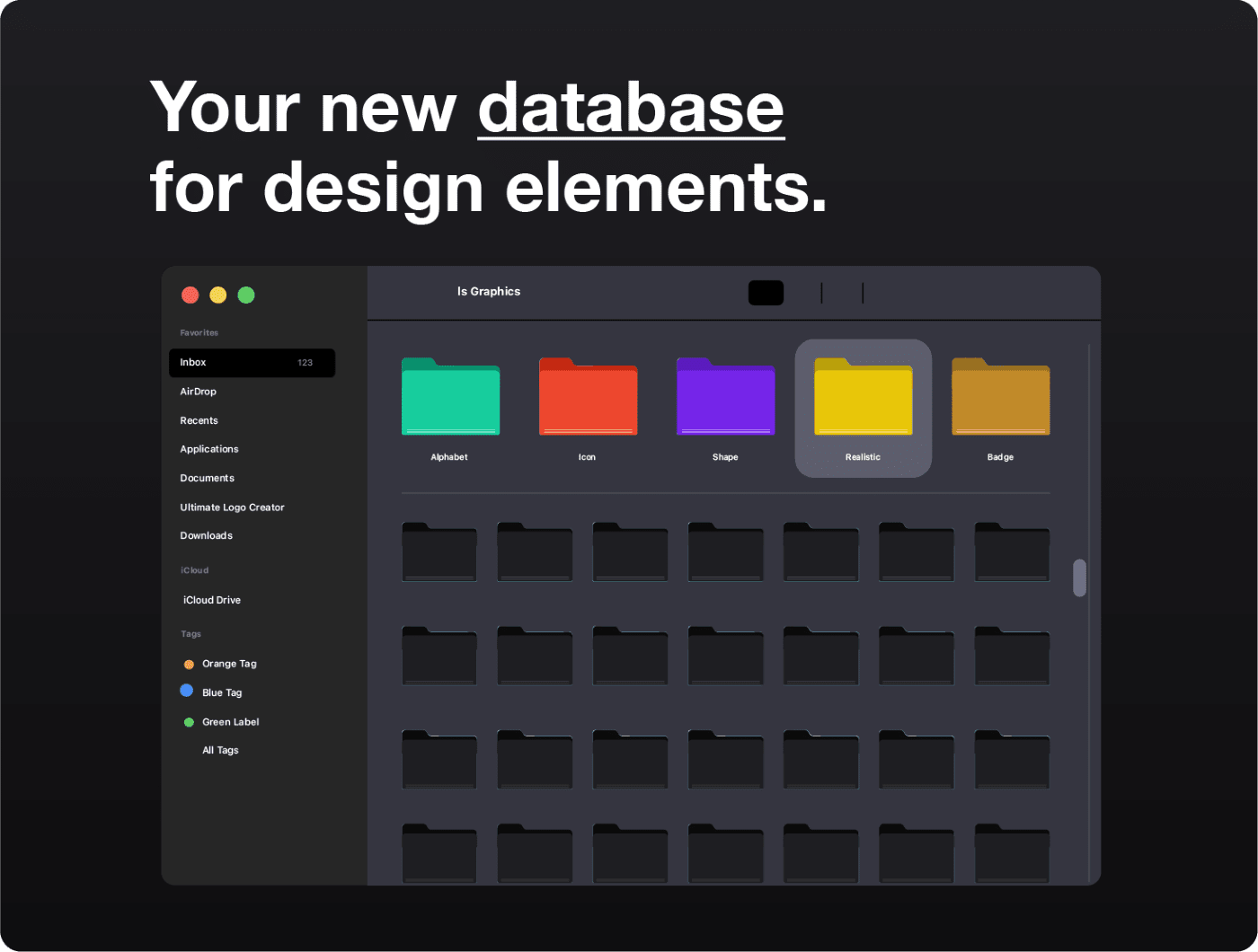The width and height of the screenshot is (1258, 952).
Task: Click the Orange Tag color dot
Action: [x=189, y=665]
